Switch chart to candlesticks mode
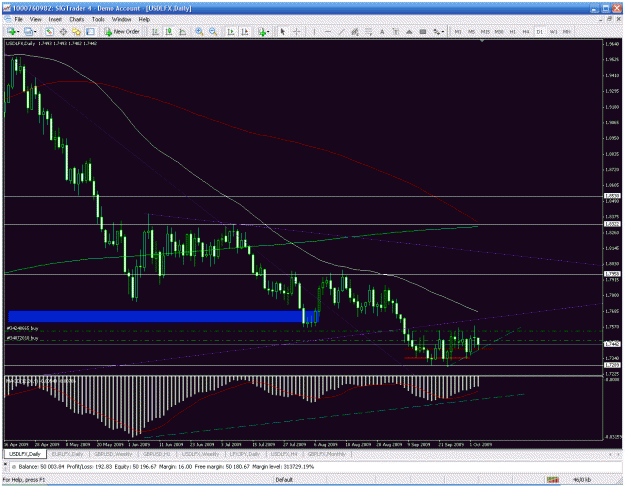This screenshot has height=486, width=625. tap(169, 31)
